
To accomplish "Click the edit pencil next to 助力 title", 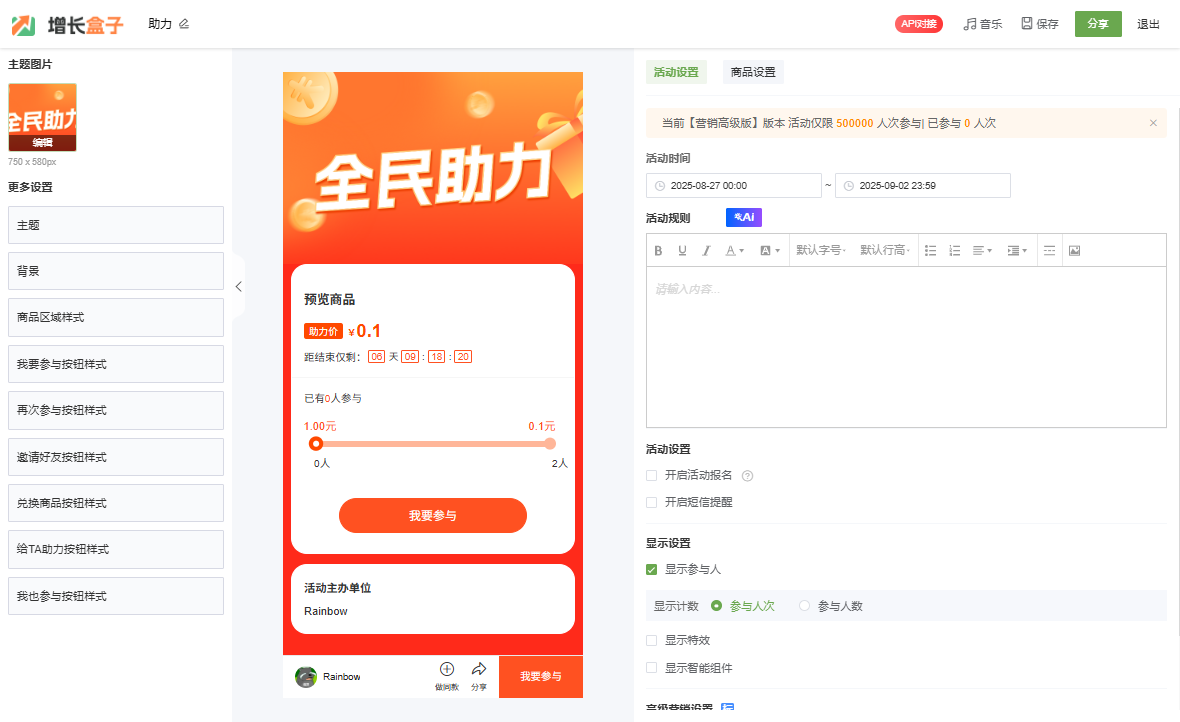I will coord(184,24).
